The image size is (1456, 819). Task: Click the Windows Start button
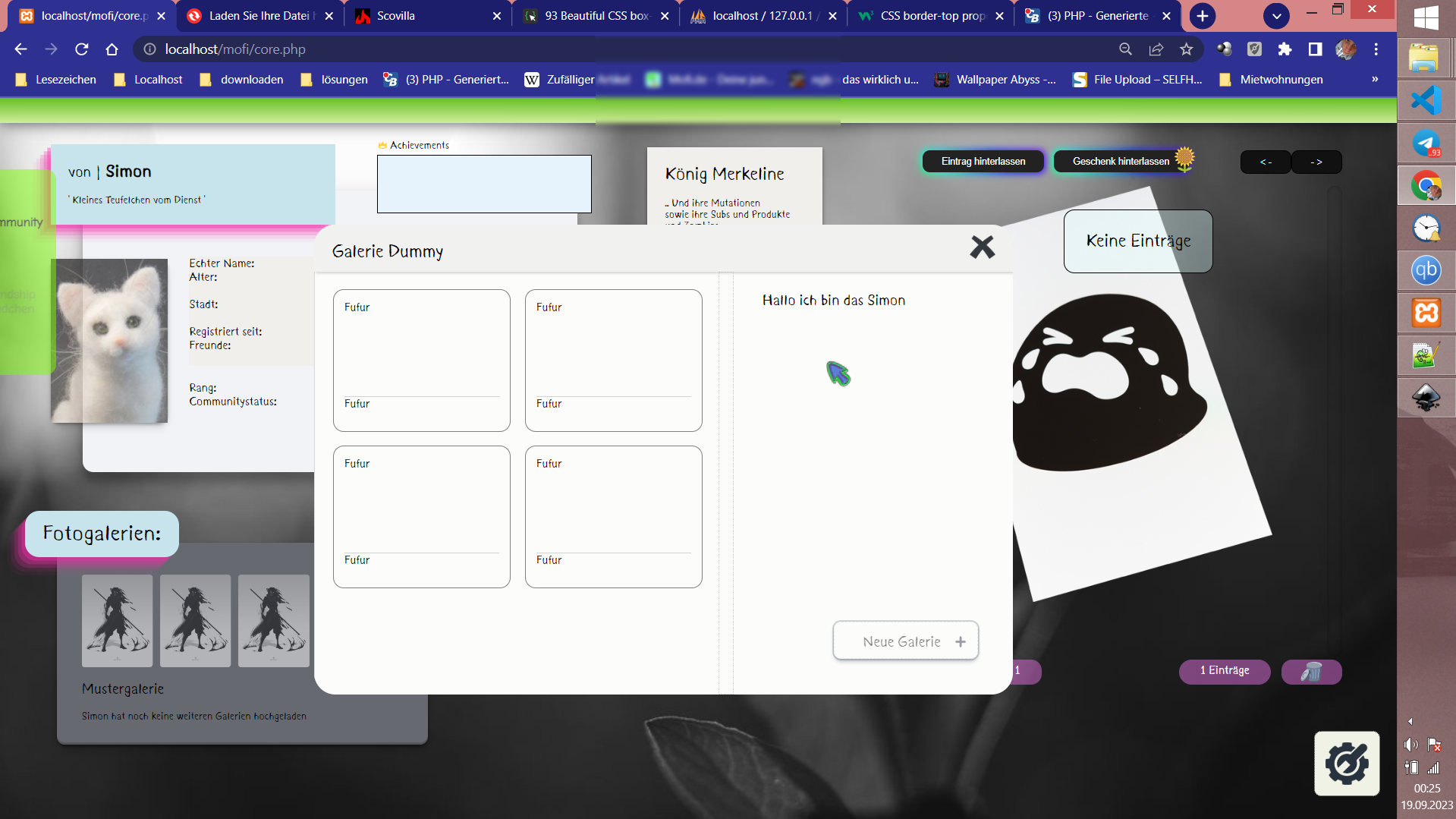point(1426,17)
